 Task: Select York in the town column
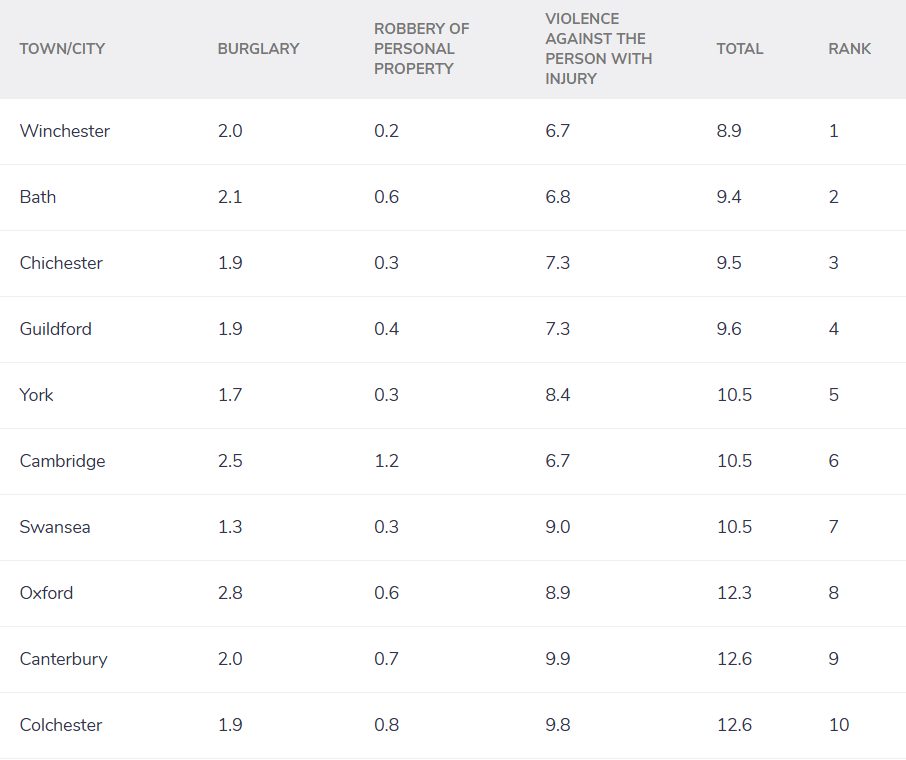36,395
